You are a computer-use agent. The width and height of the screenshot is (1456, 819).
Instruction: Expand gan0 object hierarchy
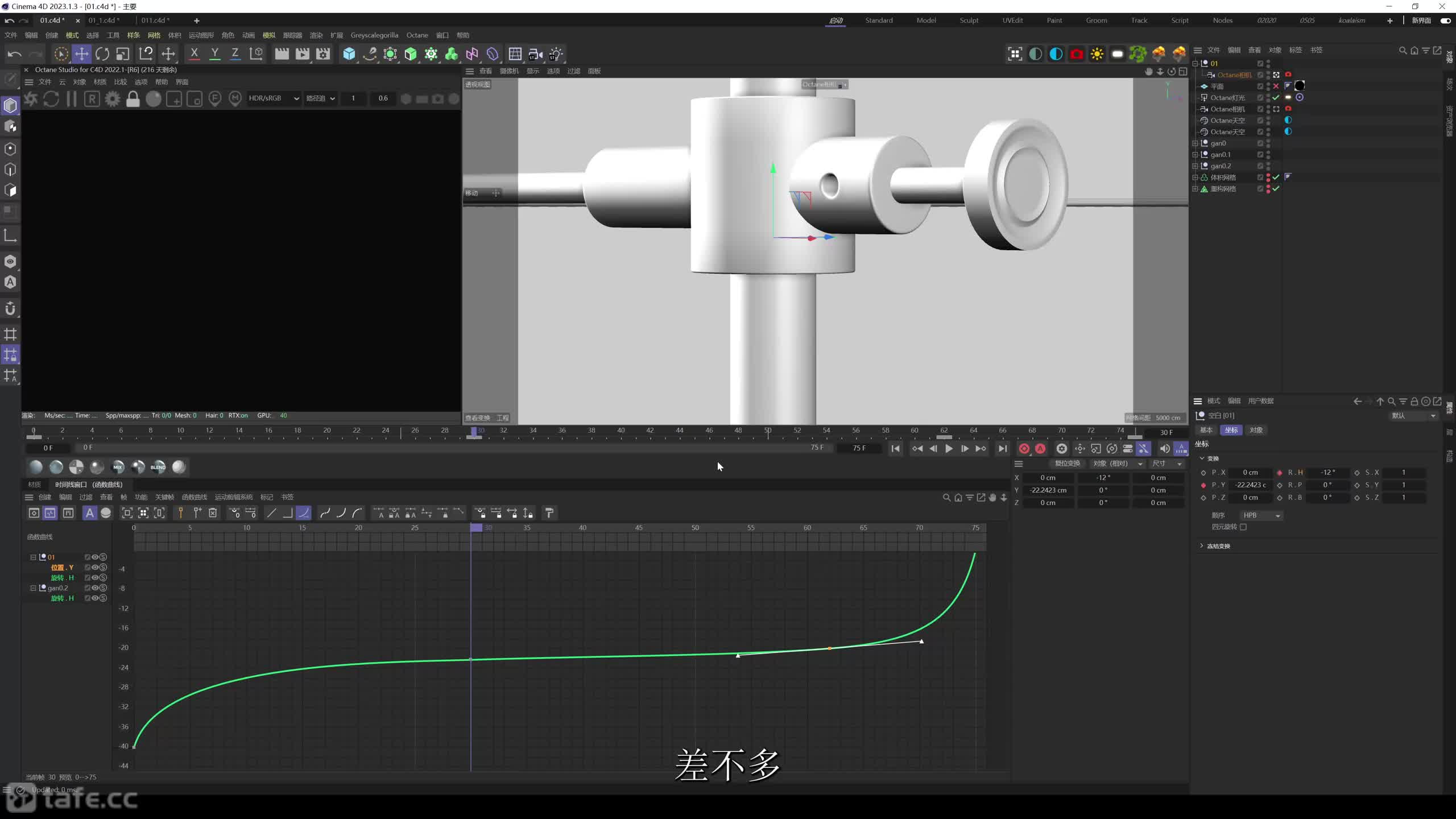pyautogui.click(x=1195, y=143)
